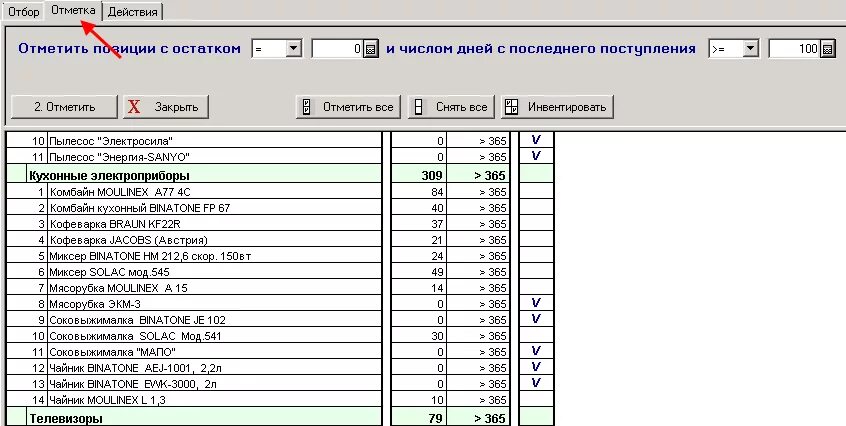
Task: Click the 2. Отметить button
Action: point(64,107)
